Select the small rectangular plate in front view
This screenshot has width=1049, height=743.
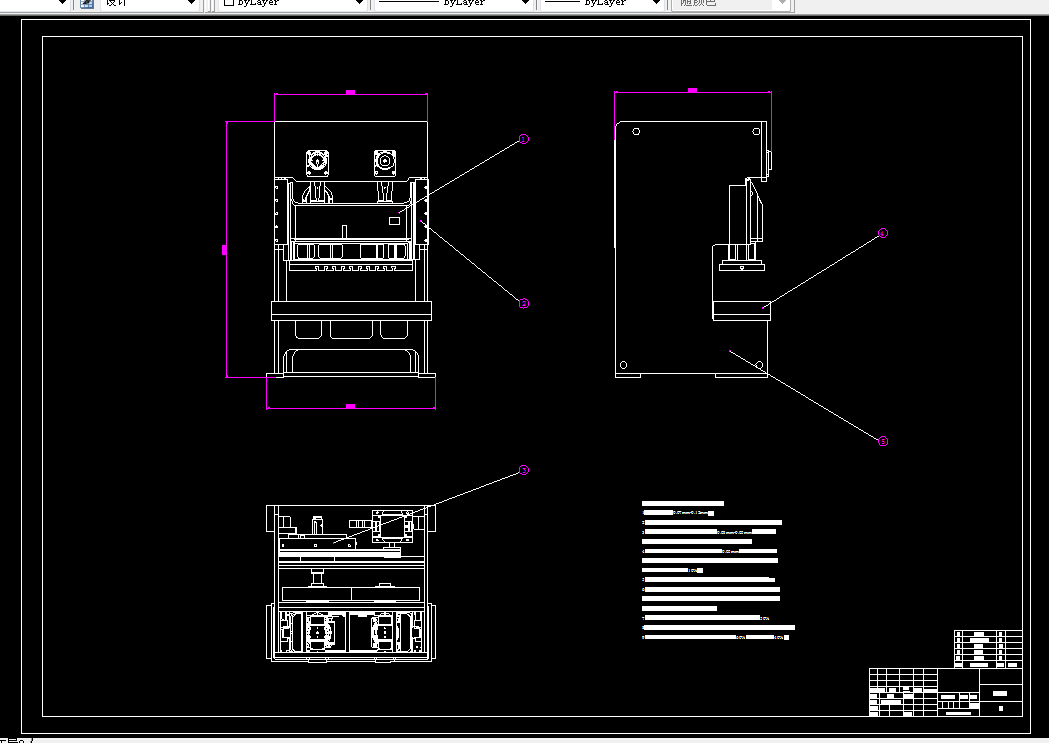point(395,220)
